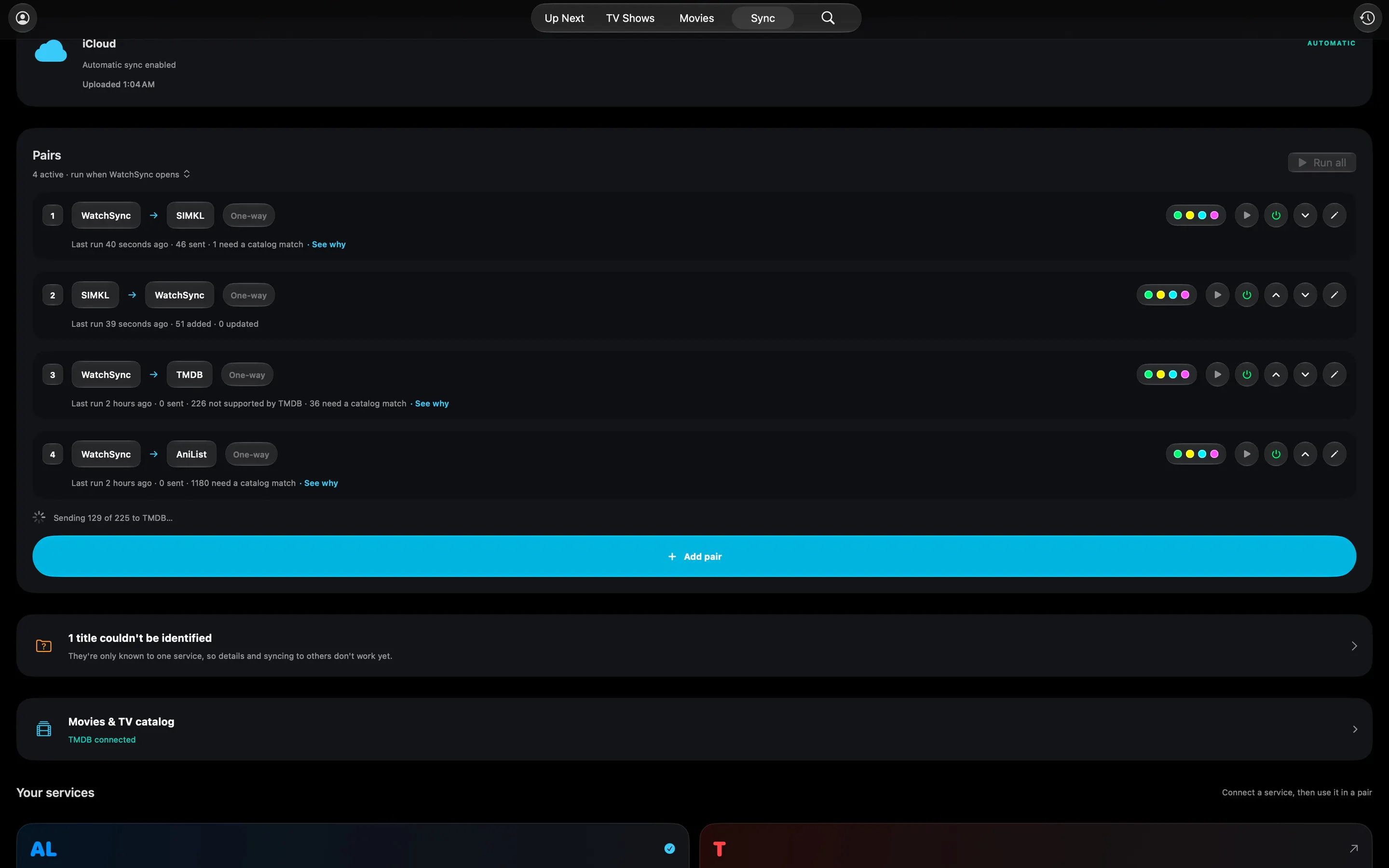Click the Add pair button
Screen dimensions: 1389x868
(694, 556)
